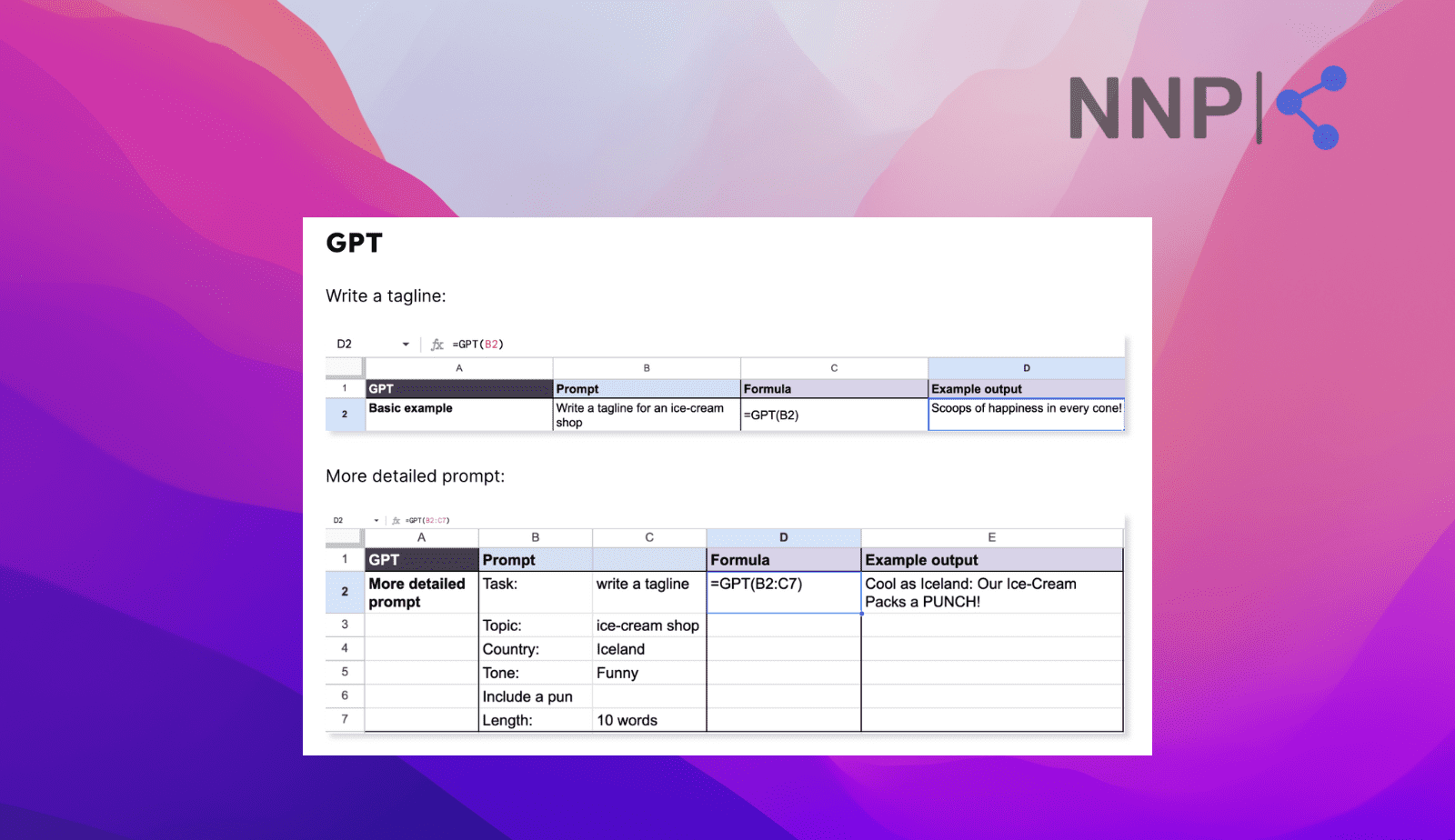1455x840 pixels.
Task: Select the 'Basic example' cell
Action: click(x=459, y=415)
